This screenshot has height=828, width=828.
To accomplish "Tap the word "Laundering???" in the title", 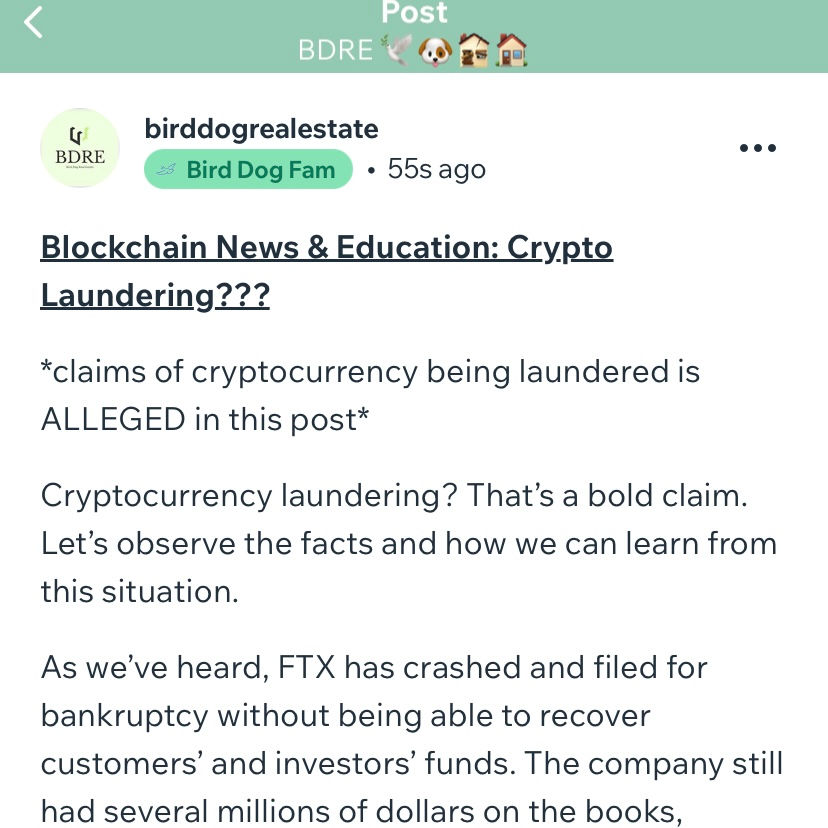I will (155, 296).
